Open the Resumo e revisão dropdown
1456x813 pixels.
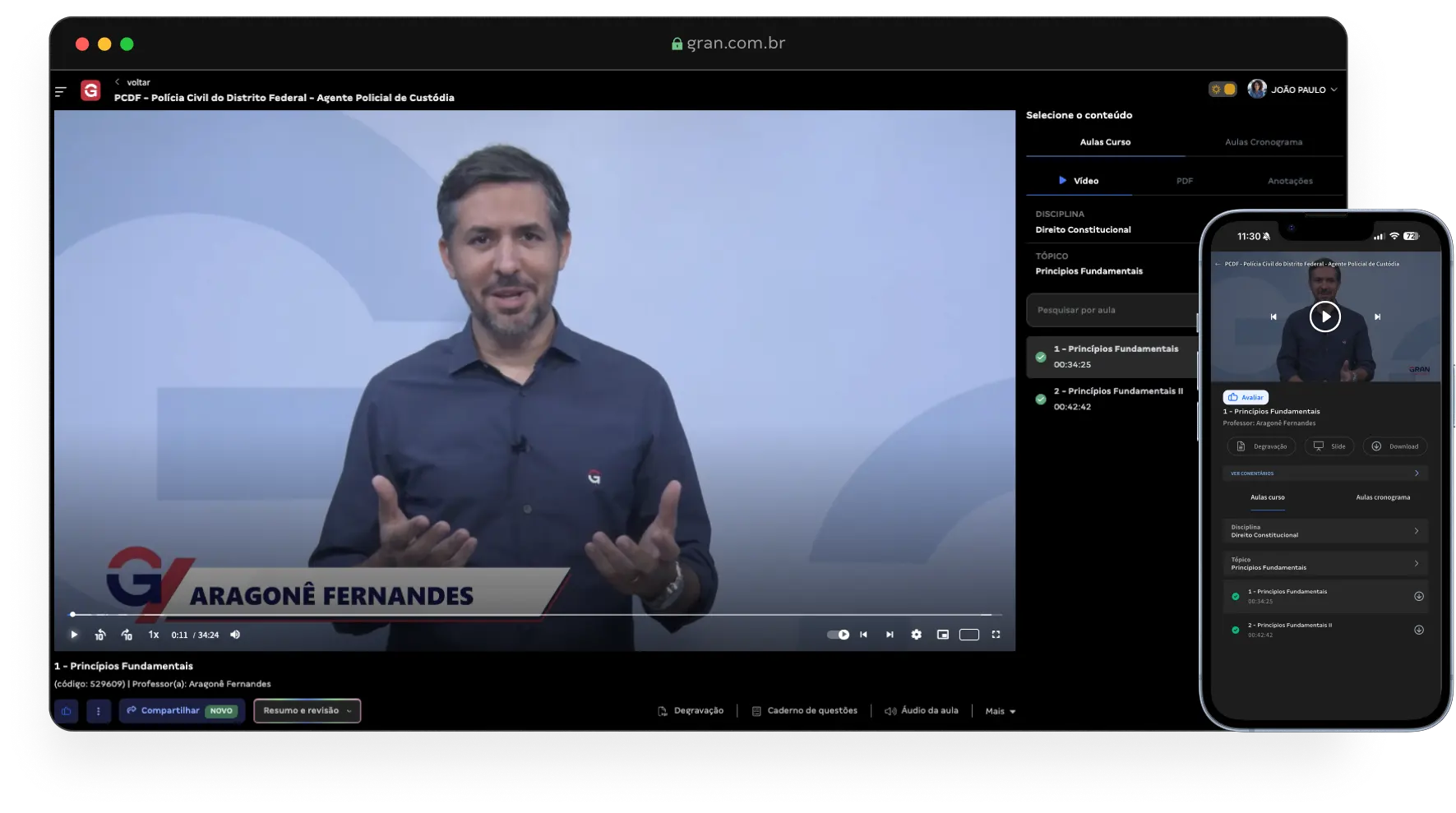click(x=307, y=710)
